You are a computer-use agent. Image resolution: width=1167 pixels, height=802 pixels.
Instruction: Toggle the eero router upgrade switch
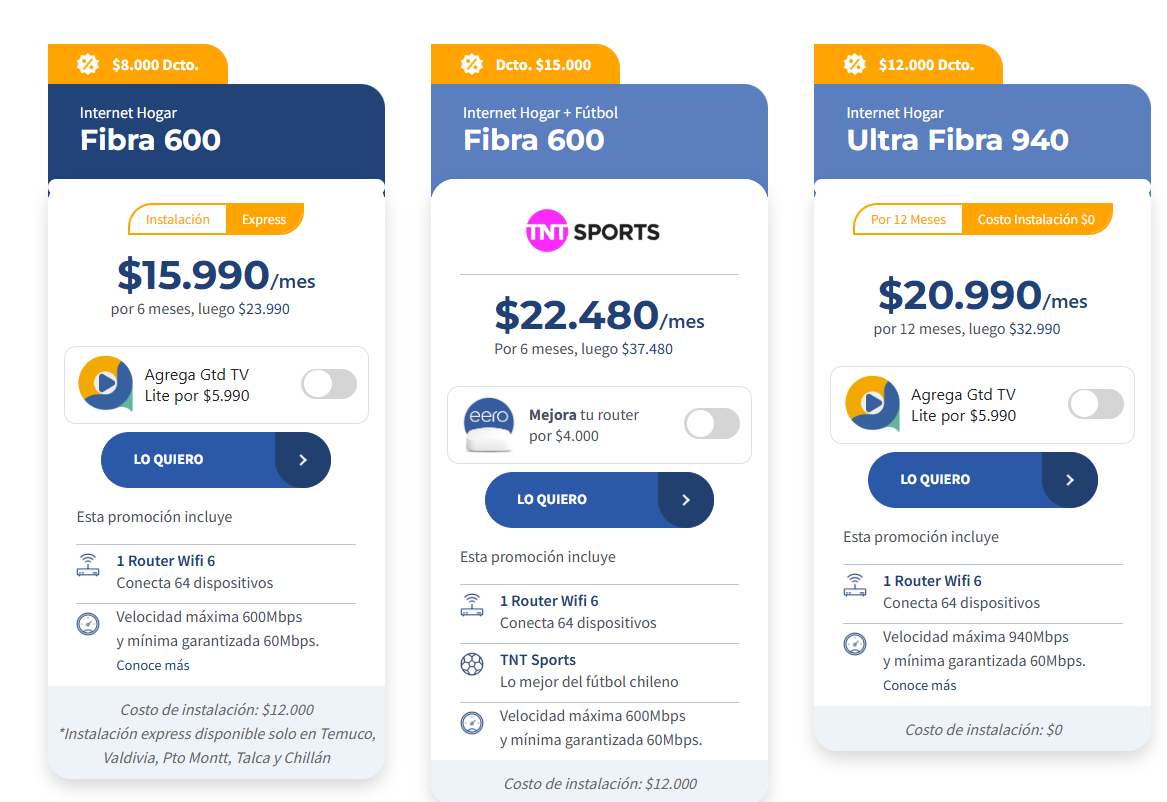(x=712, y=424)
